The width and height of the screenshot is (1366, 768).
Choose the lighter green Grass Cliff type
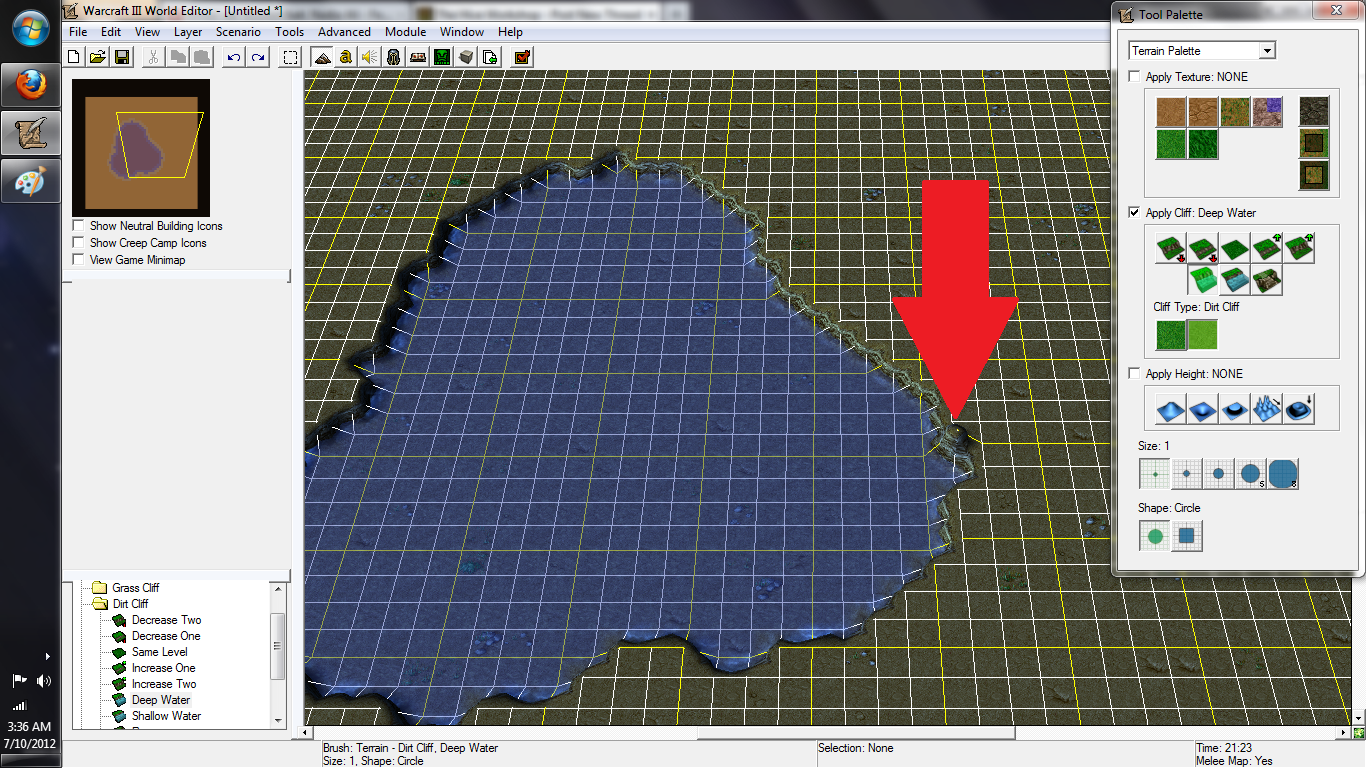tap(1202, 334)
